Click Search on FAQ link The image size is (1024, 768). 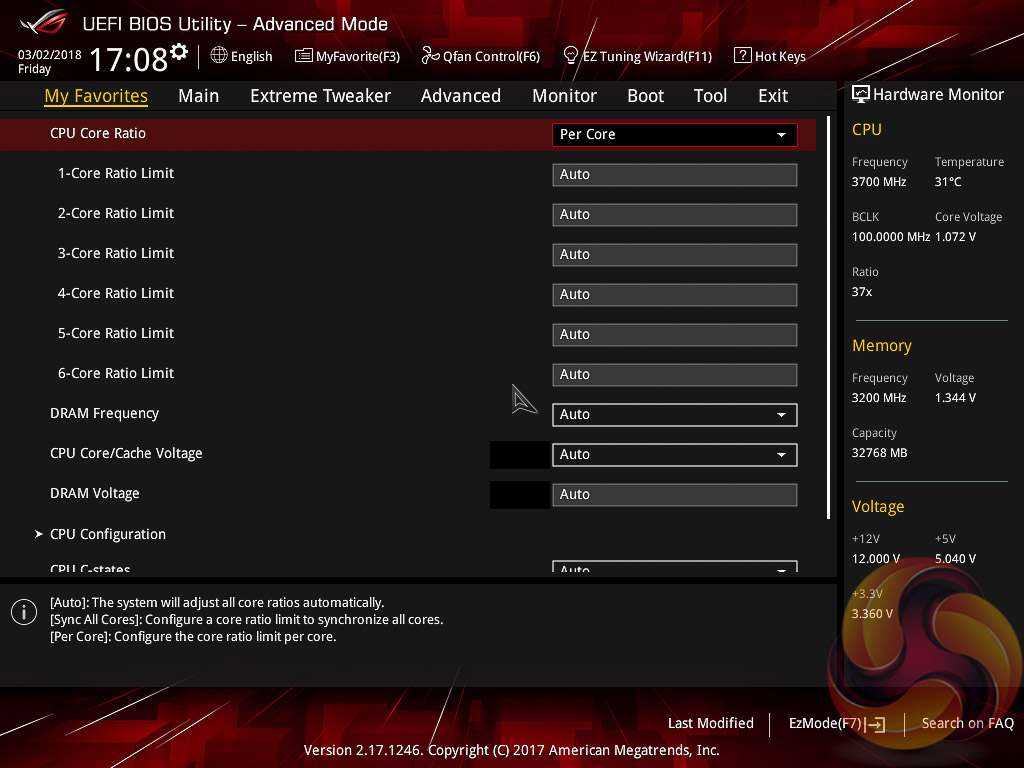(x=967, y=724)
